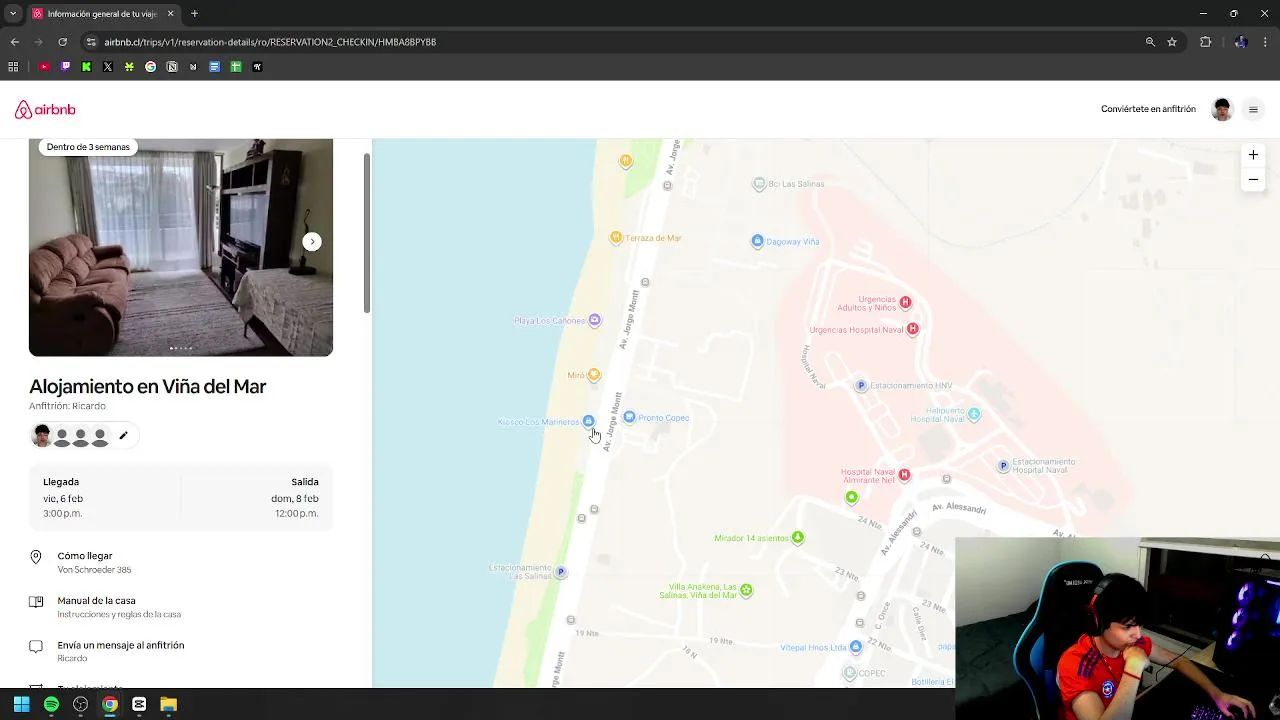Image resolution: width=1280 pixels, height=720 pixels.
Task: Click Conviértete en anfitrión link
Action: (1148, 109)
